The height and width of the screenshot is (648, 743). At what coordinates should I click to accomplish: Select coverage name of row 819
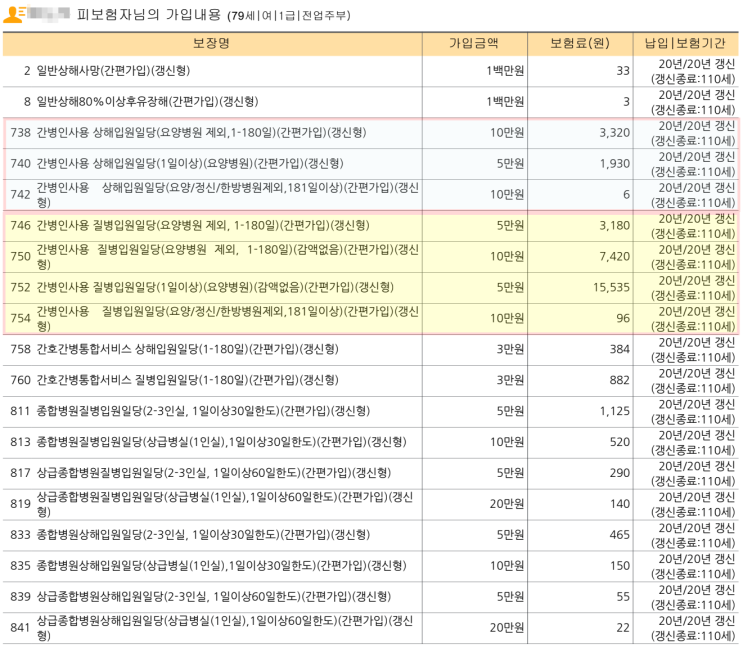(x=225, y=504)
